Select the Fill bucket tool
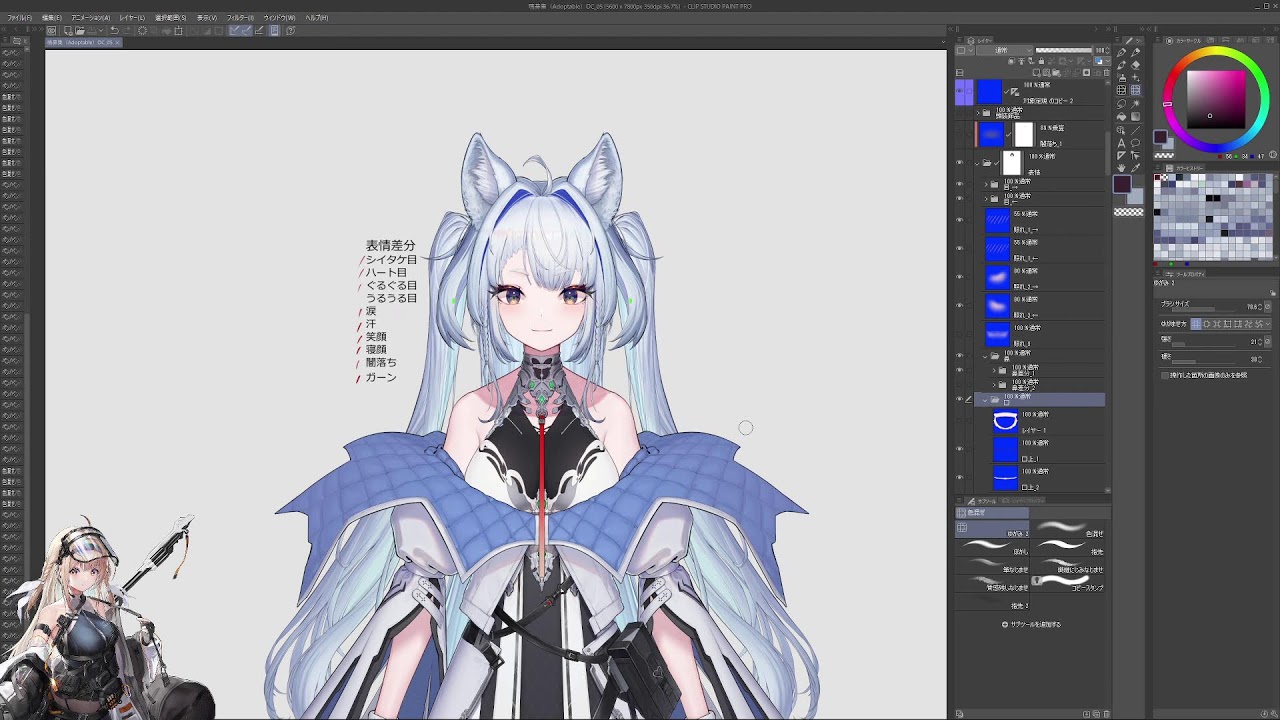 (1121, 116)
